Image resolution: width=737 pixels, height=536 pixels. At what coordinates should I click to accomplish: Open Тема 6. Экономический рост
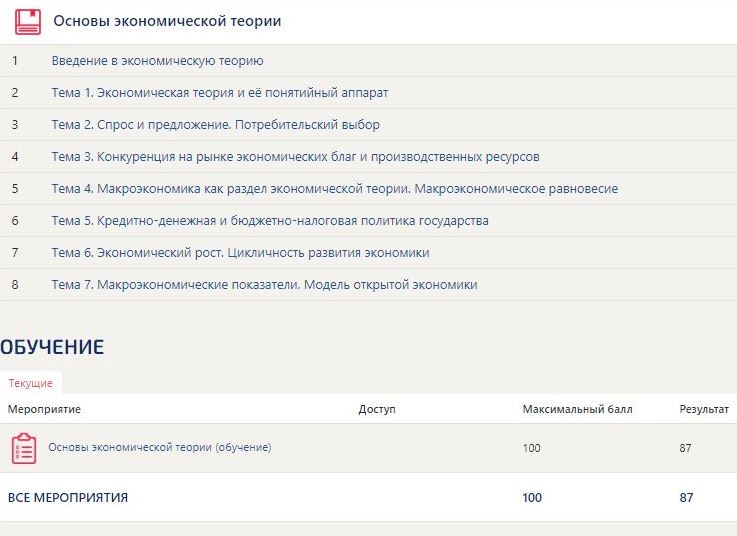[240, 253]
